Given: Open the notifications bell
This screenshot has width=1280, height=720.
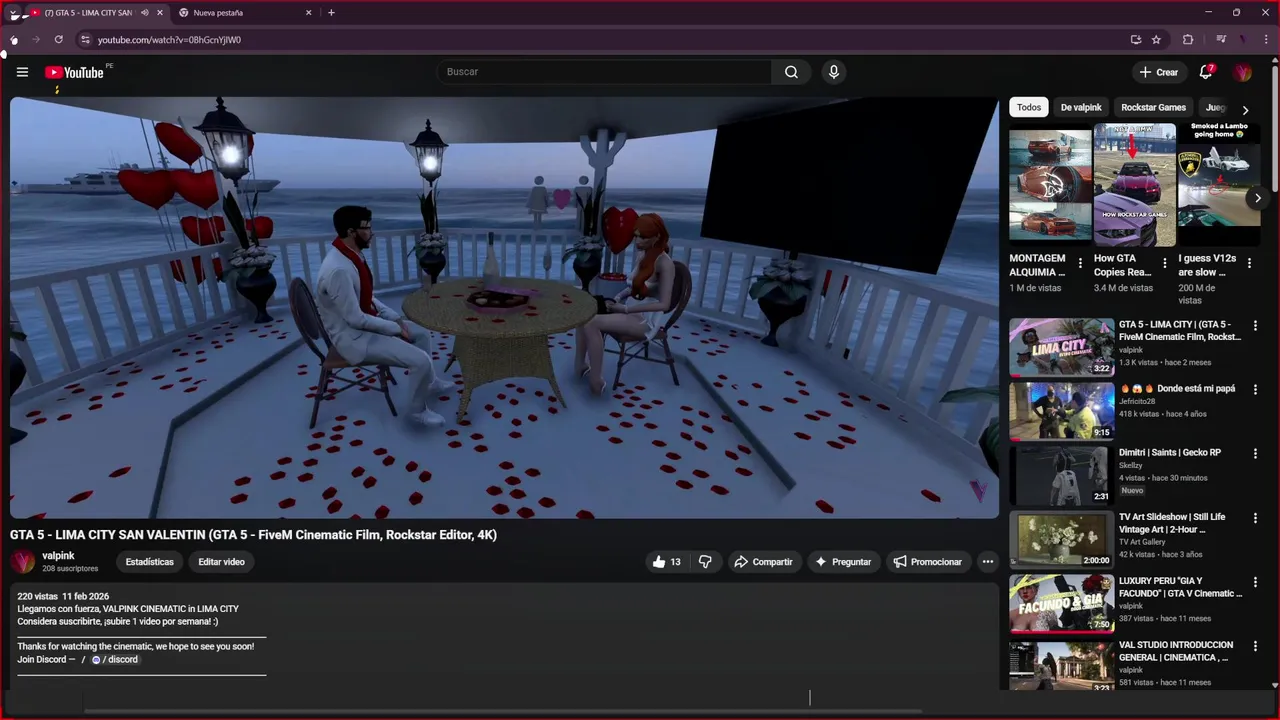Looking at the screenshot, I should click(1206, 72).
